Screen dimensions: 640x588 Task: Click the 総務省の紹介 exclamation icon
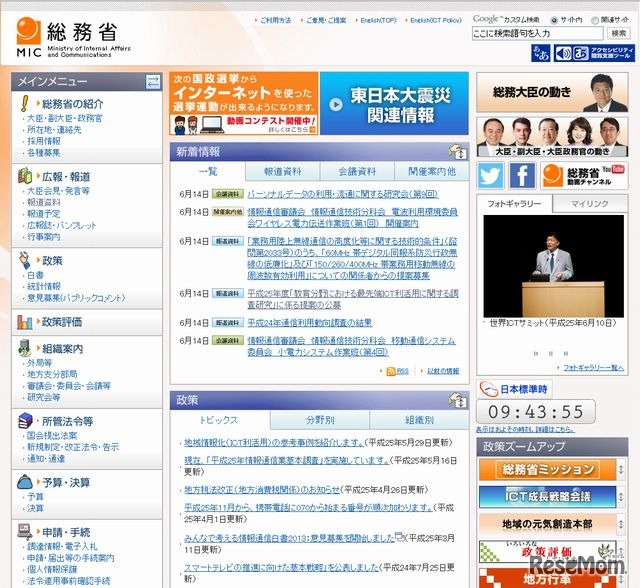click(x=24, y=104)
